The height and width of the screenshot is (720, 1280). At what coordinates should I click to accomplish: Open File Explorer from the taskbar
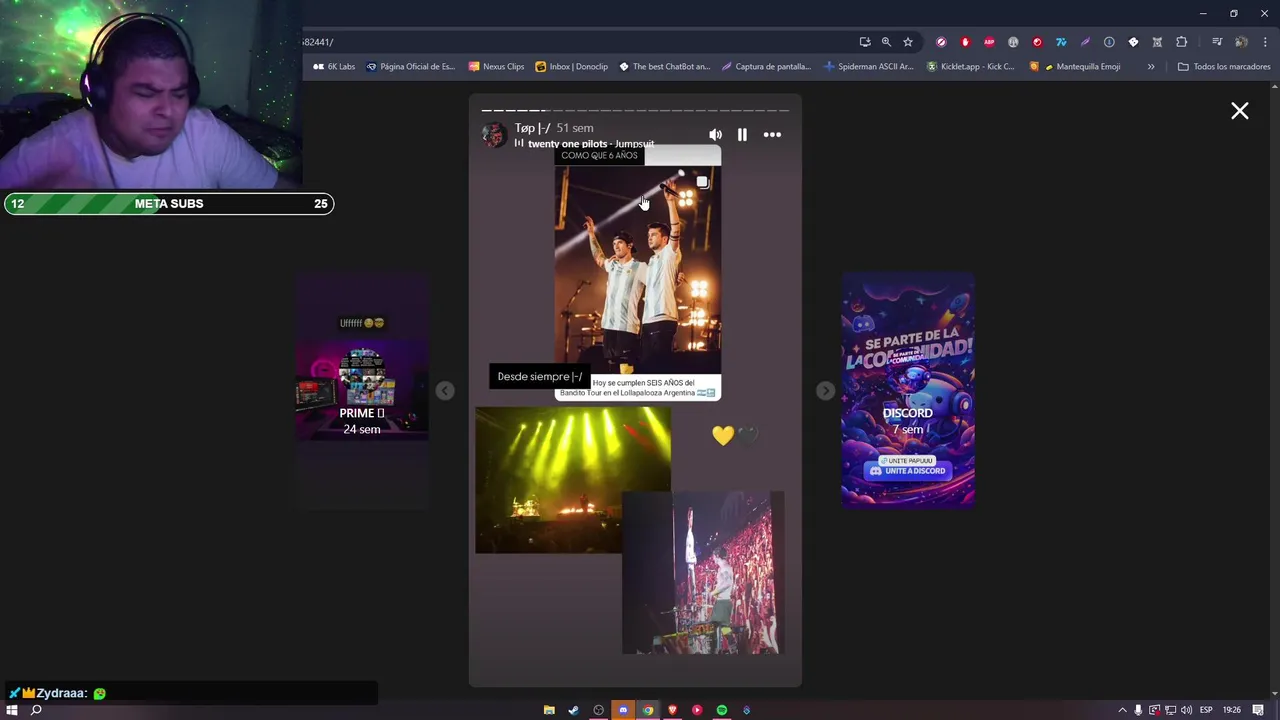coord(549,710)
